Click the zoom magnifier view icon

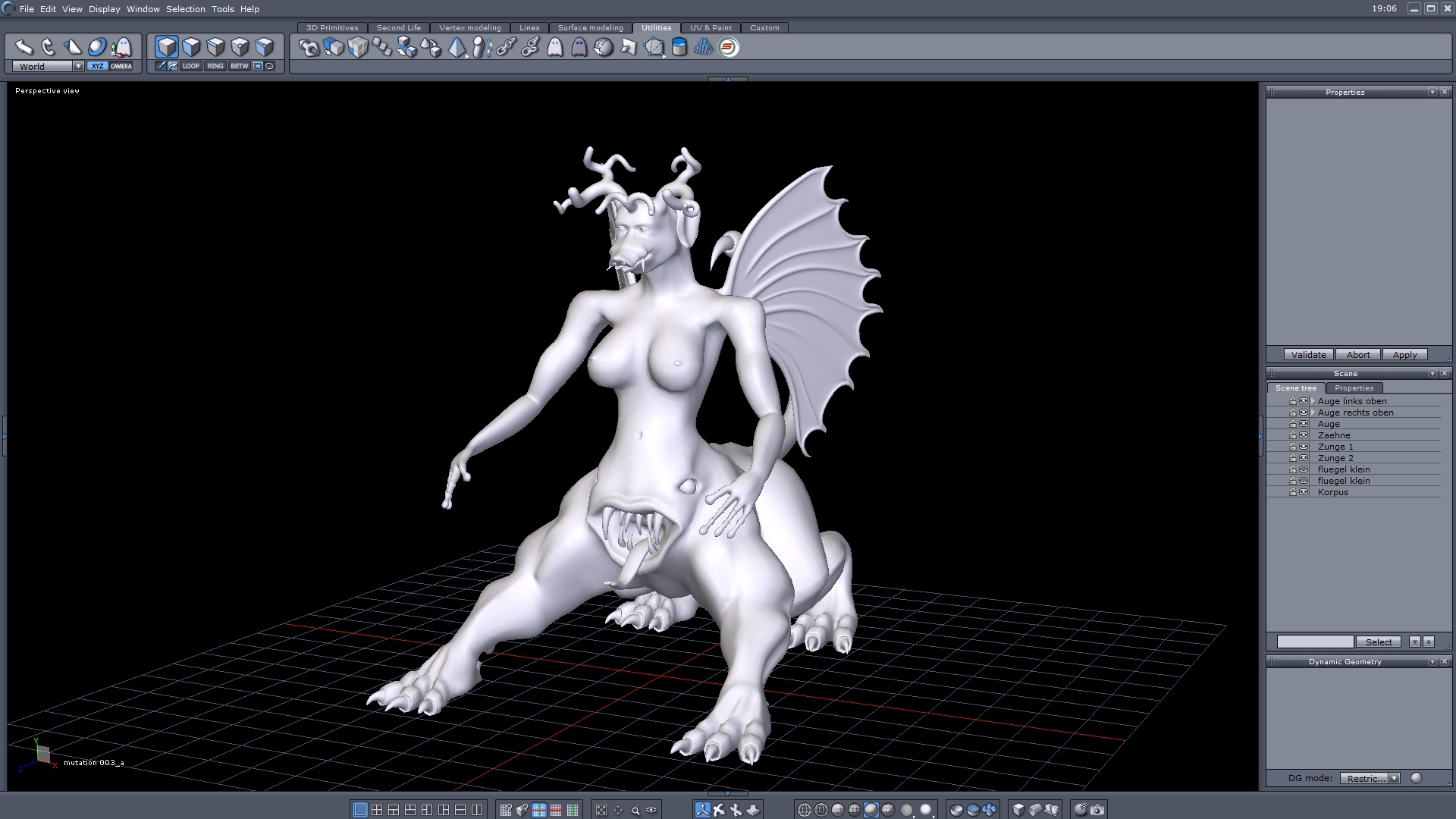635,810
